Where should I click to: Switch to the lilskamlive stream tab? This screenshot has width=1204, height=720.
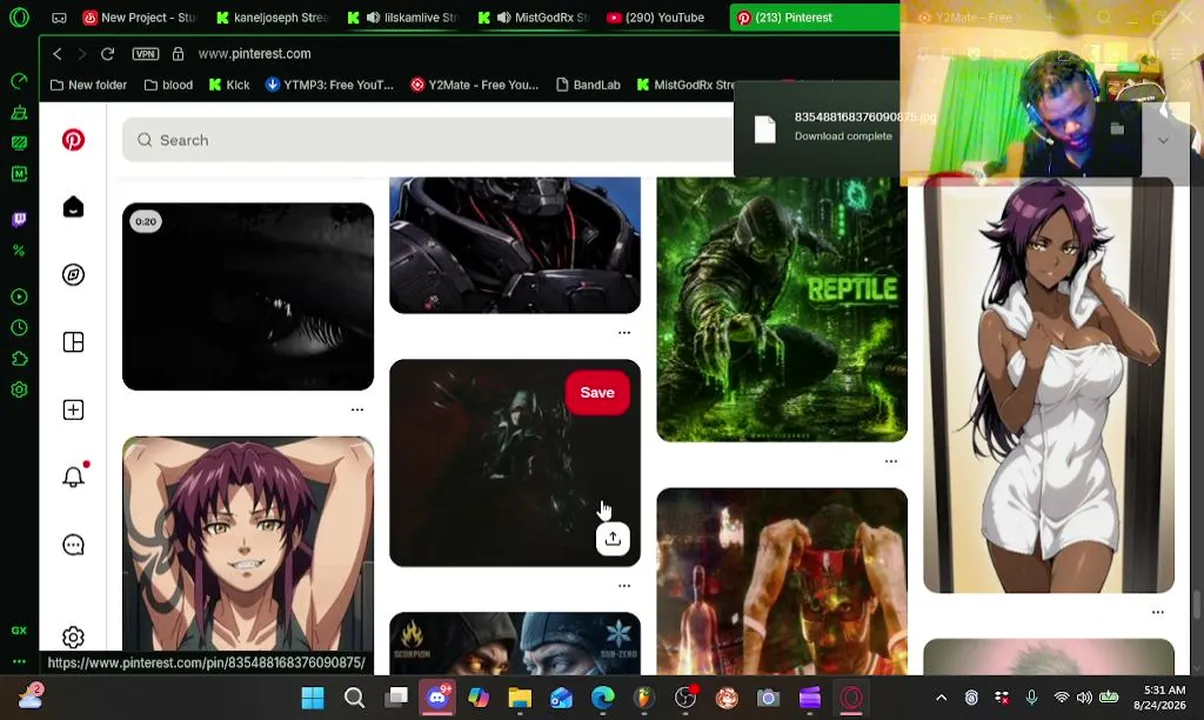403,17
